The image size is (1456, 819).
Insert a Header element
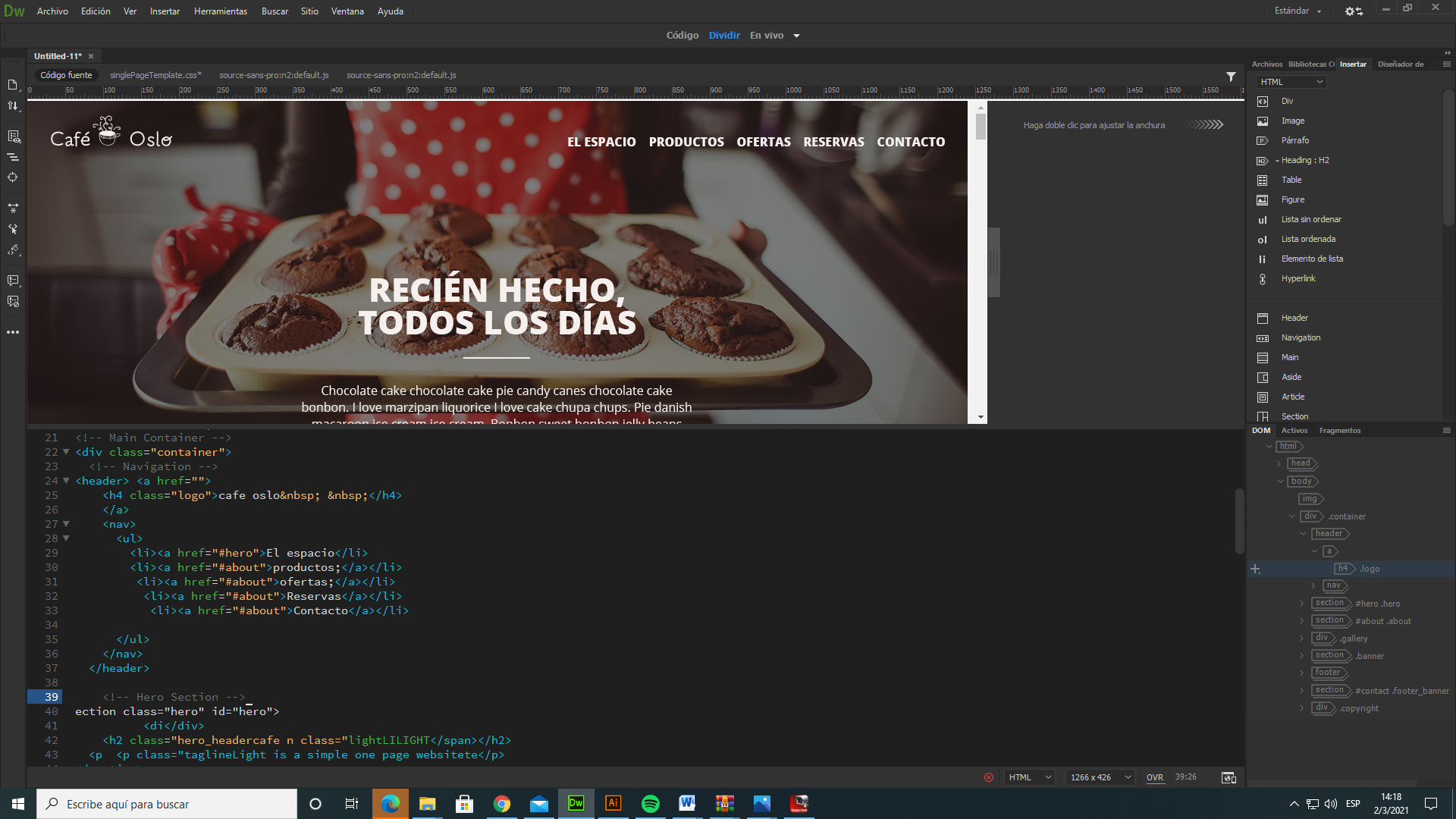click(x=1294, y=318)
